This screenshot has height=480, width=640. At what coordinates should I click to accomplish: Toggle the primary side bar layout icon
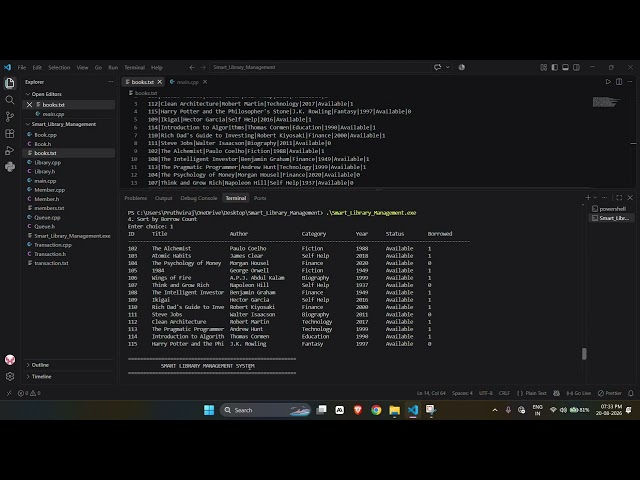(555, 67)
